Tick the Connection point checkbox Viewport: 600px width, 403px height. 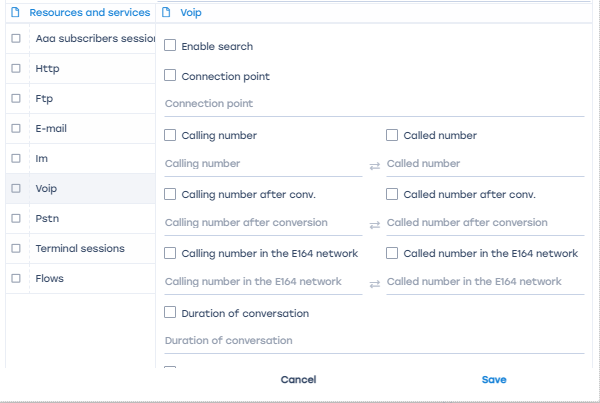pos(171,76)
